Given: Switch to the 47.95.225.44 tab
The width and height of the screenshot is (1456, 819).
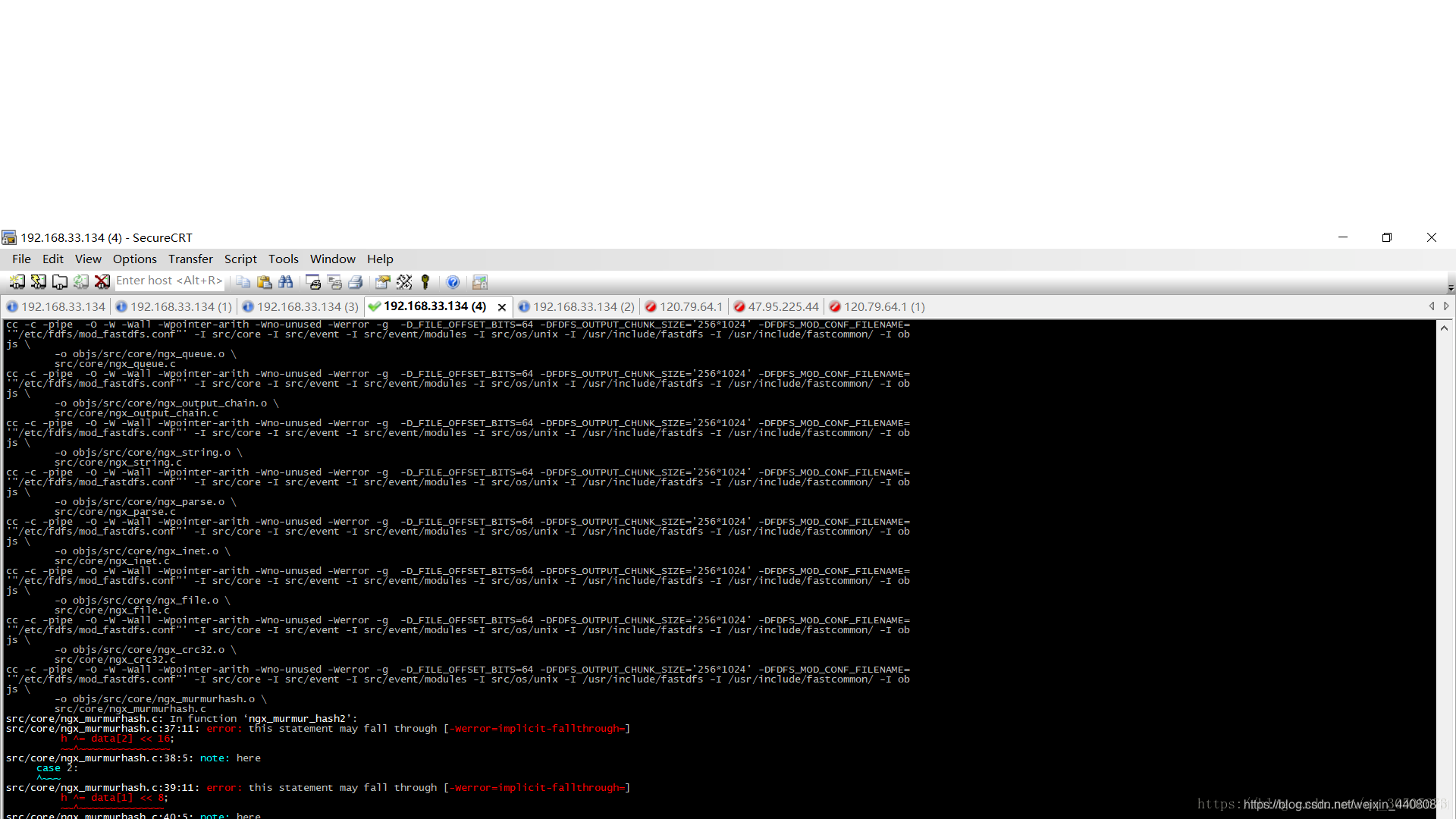Looking at the screenshot, I should tap(777, 306).
